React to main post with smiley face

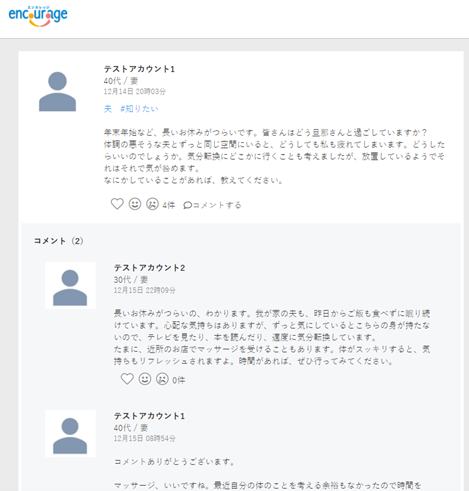pos(135,204)
